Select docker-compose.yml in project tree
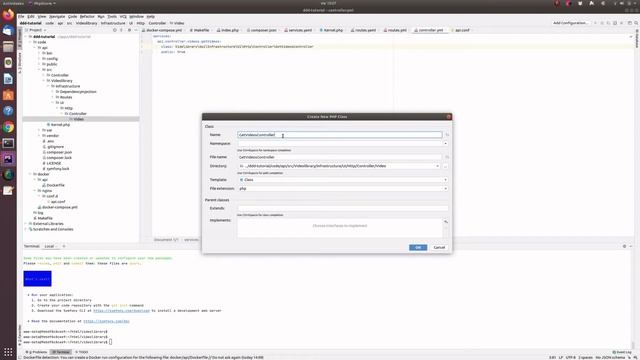 coord(60,207)
